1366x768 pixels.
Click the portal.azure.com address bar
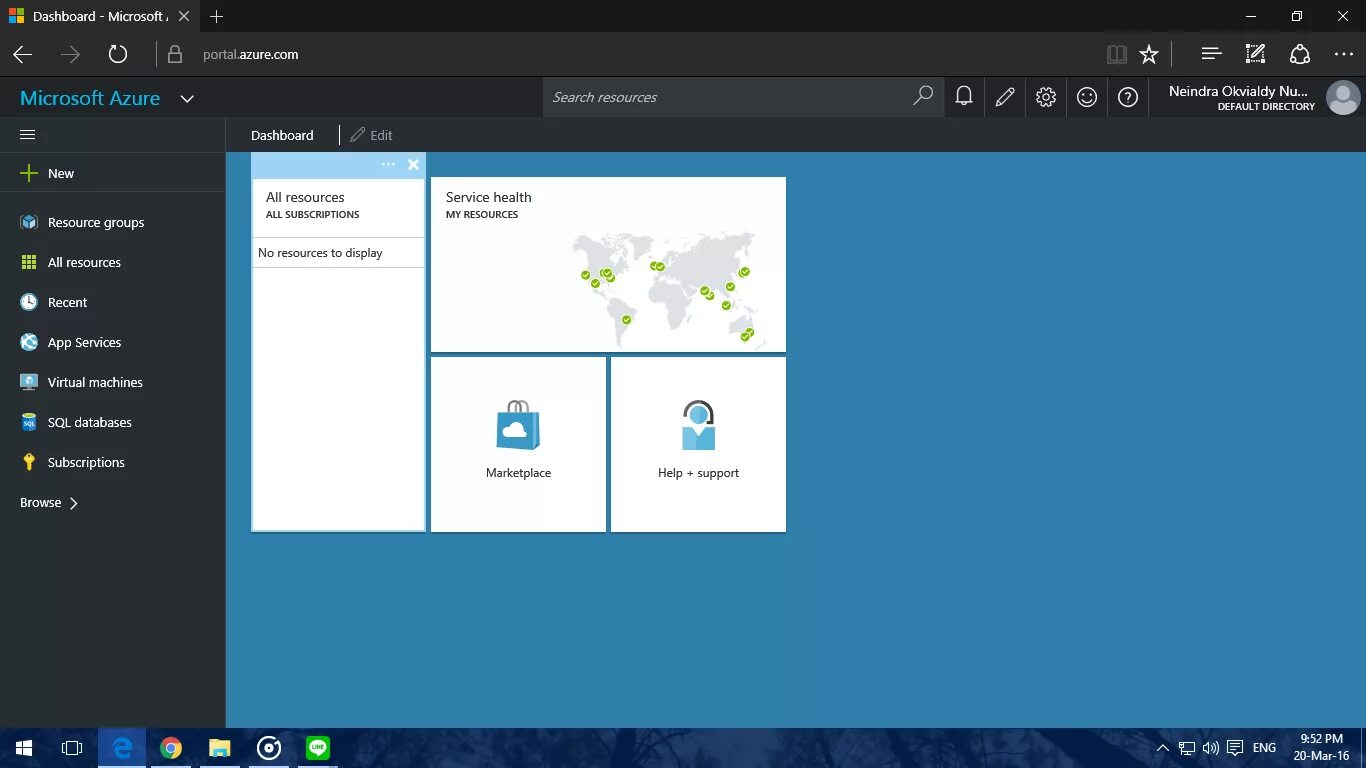point(250,54)
